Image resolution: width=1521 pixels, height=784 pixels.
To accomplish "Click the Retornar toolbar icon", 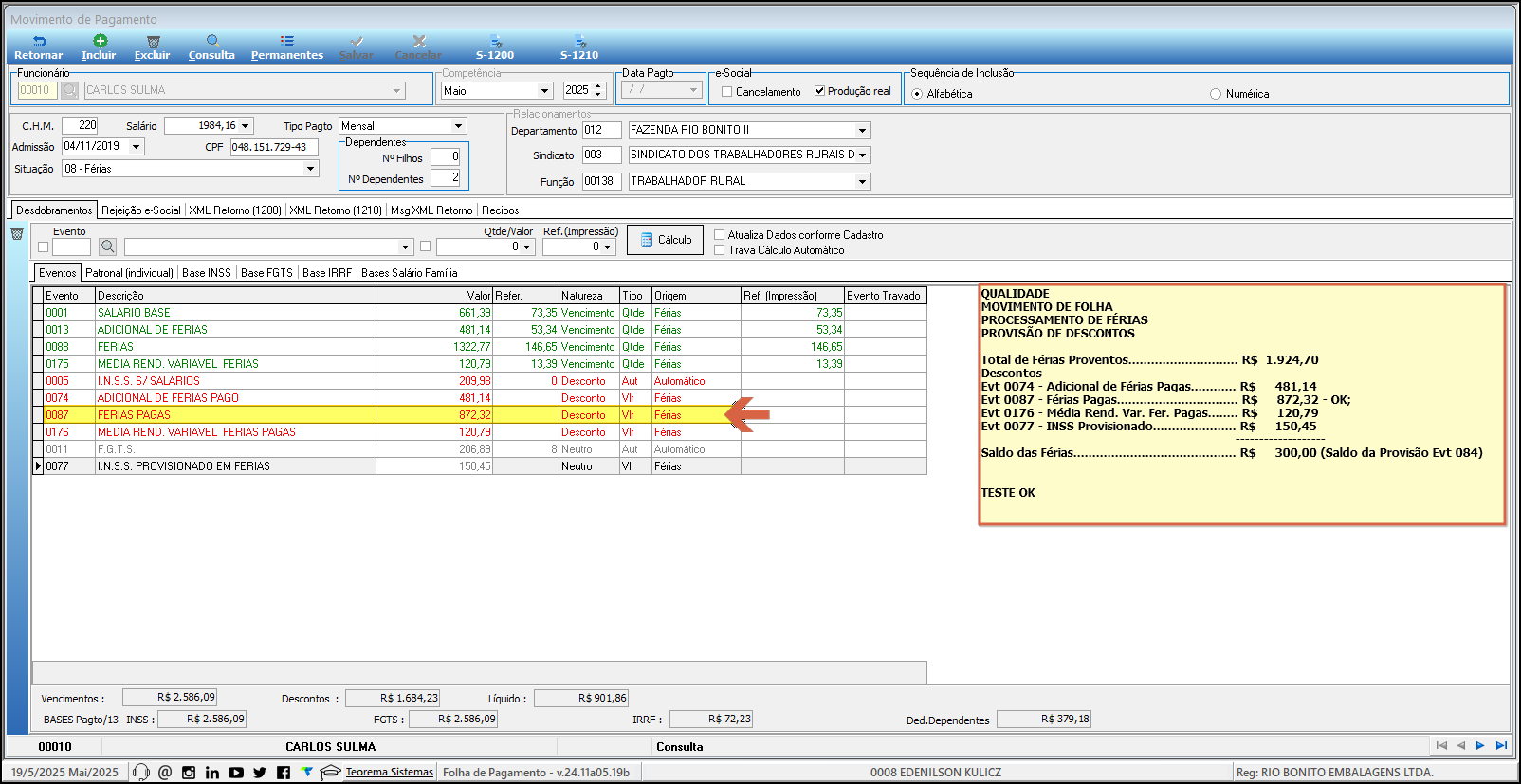I will pos(39,41).
